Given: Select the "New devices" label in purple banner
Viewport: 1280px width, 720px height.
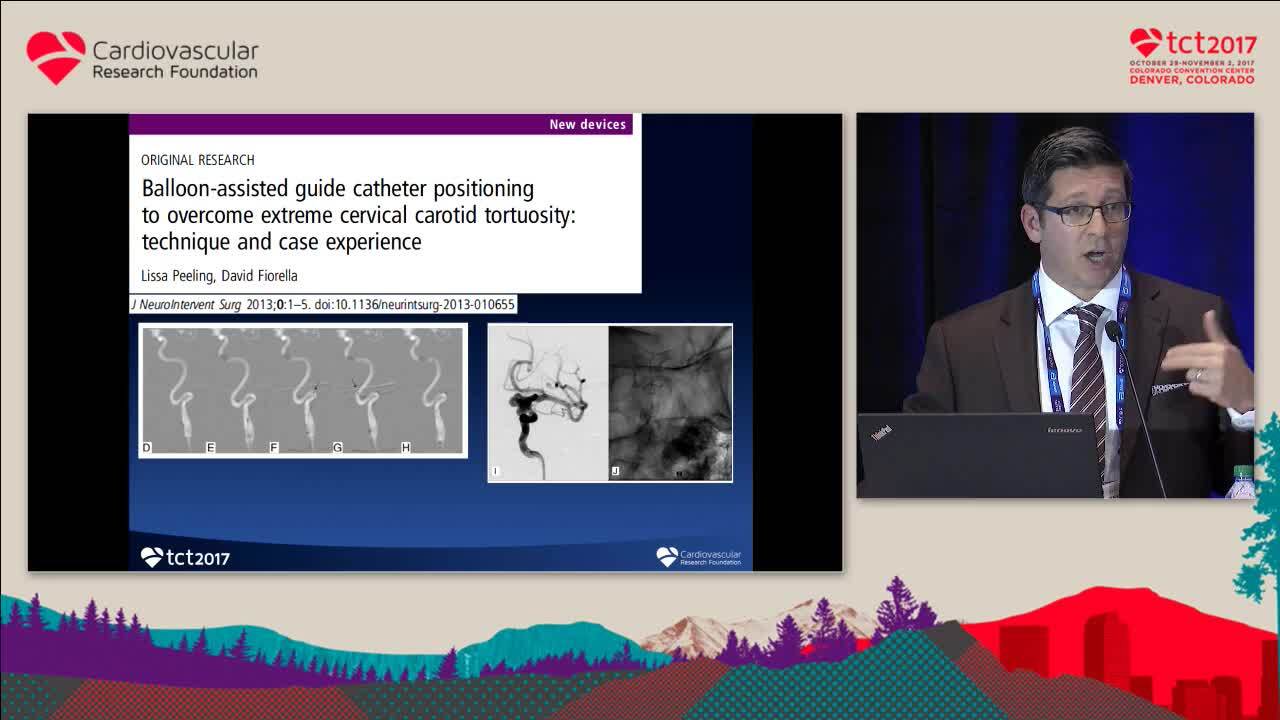Looking at the screenshot, I should pos(587,125).
